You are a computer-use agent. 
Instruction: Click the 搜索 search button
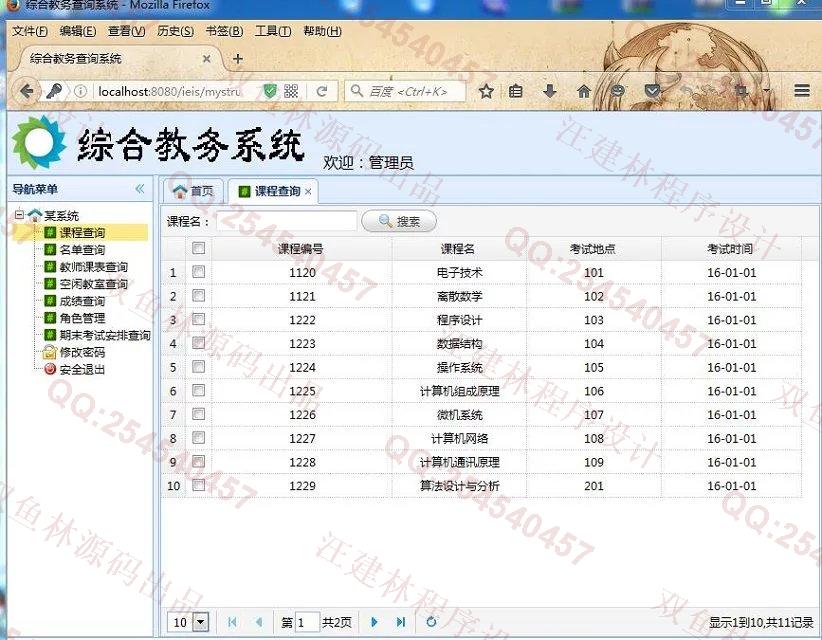[399, 221]
